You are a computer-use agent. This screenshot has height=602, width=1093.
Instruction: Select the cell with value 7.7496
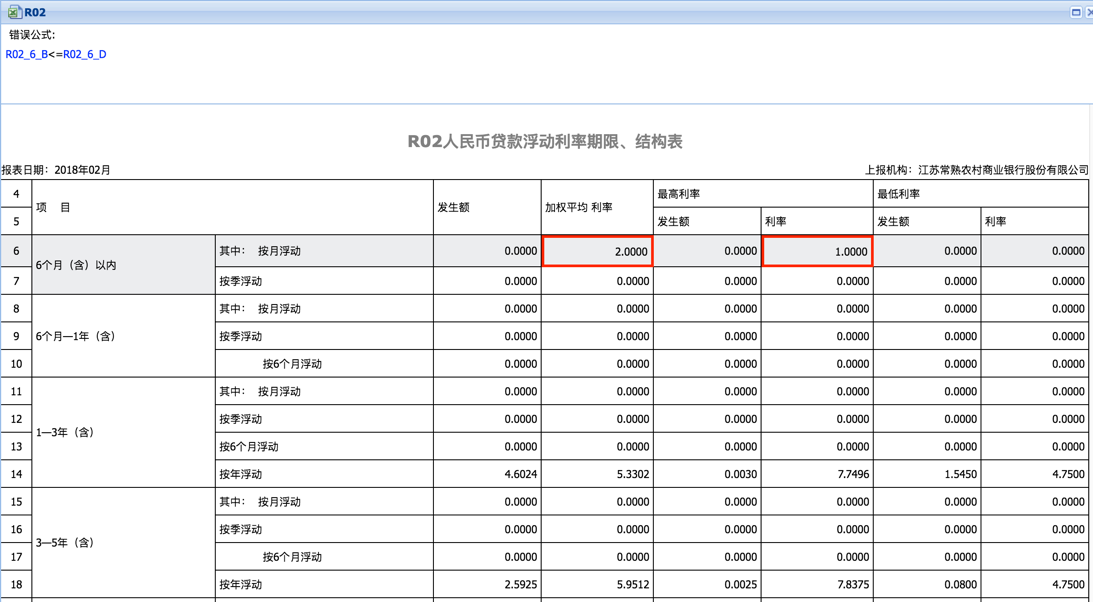tap(817, 474)
